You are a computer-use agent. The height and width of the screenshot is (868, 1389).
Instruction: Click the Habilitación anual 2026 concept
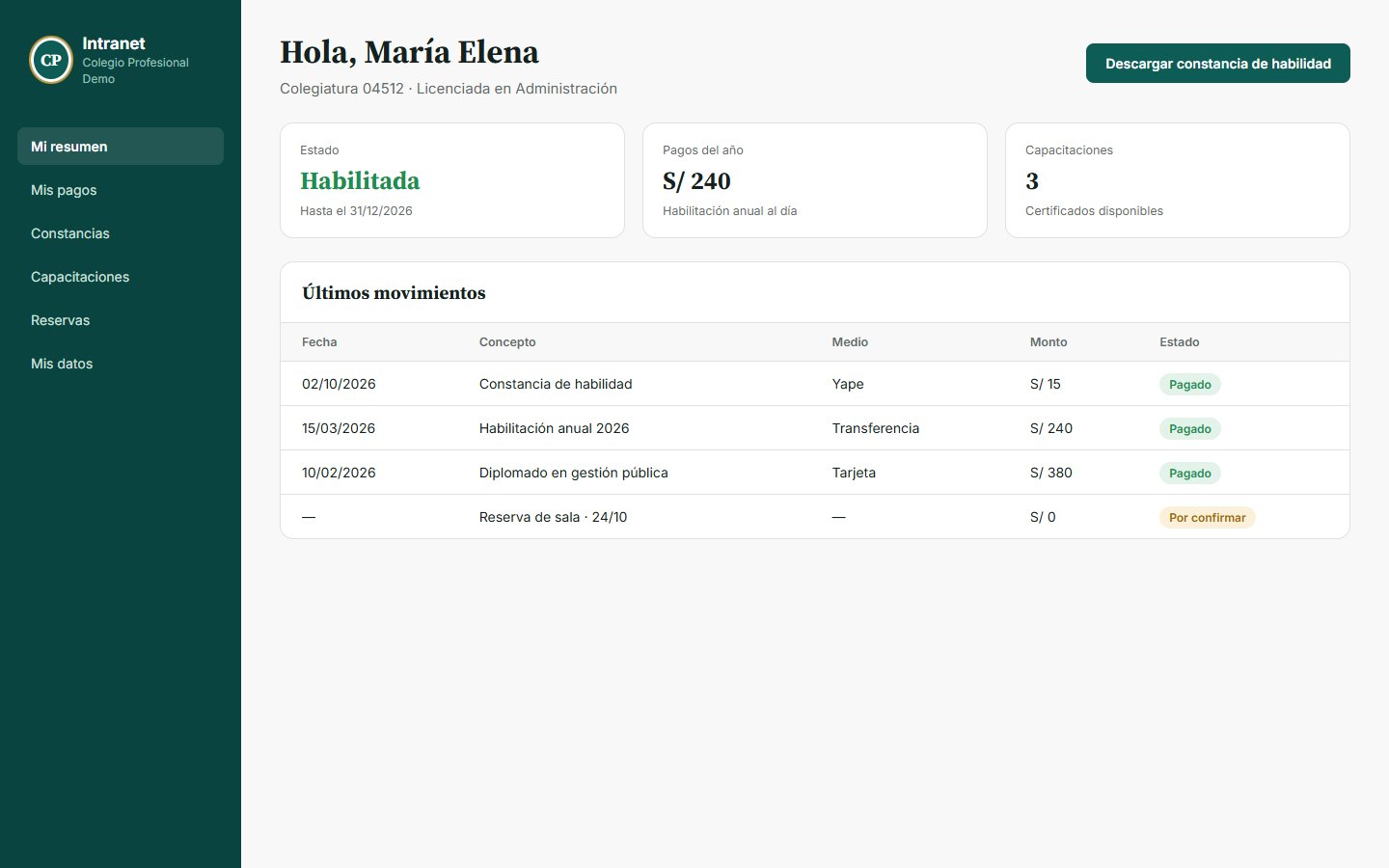pos(554,428)
